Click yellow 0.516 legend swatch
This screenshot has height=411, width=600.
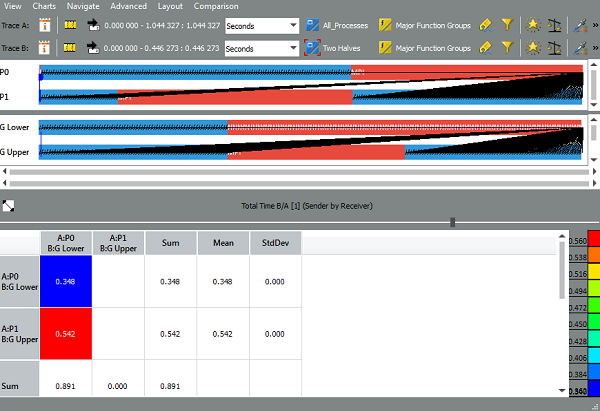(594, 271)
